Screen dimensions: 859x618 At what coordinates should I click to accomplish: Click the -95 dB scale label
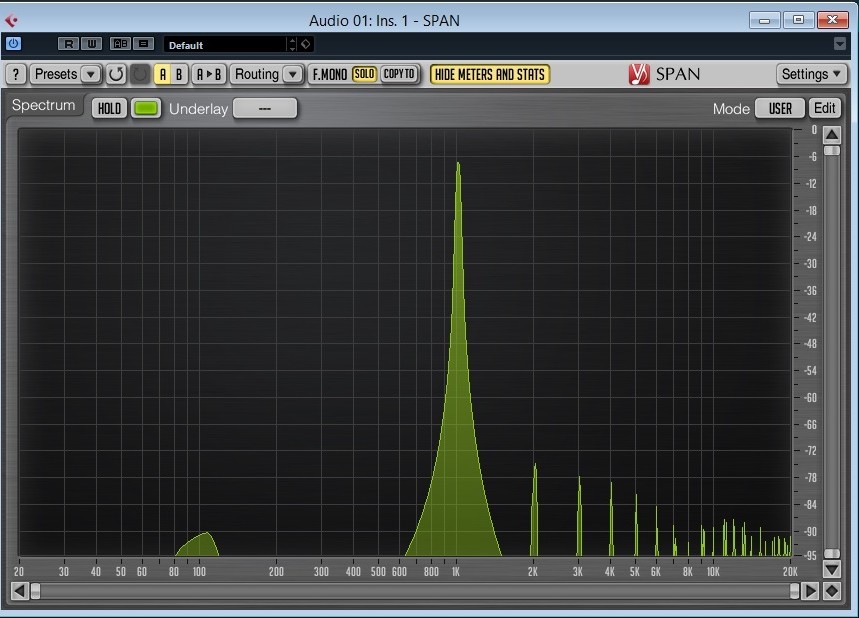pyautogui.click(x=810, y=556)
